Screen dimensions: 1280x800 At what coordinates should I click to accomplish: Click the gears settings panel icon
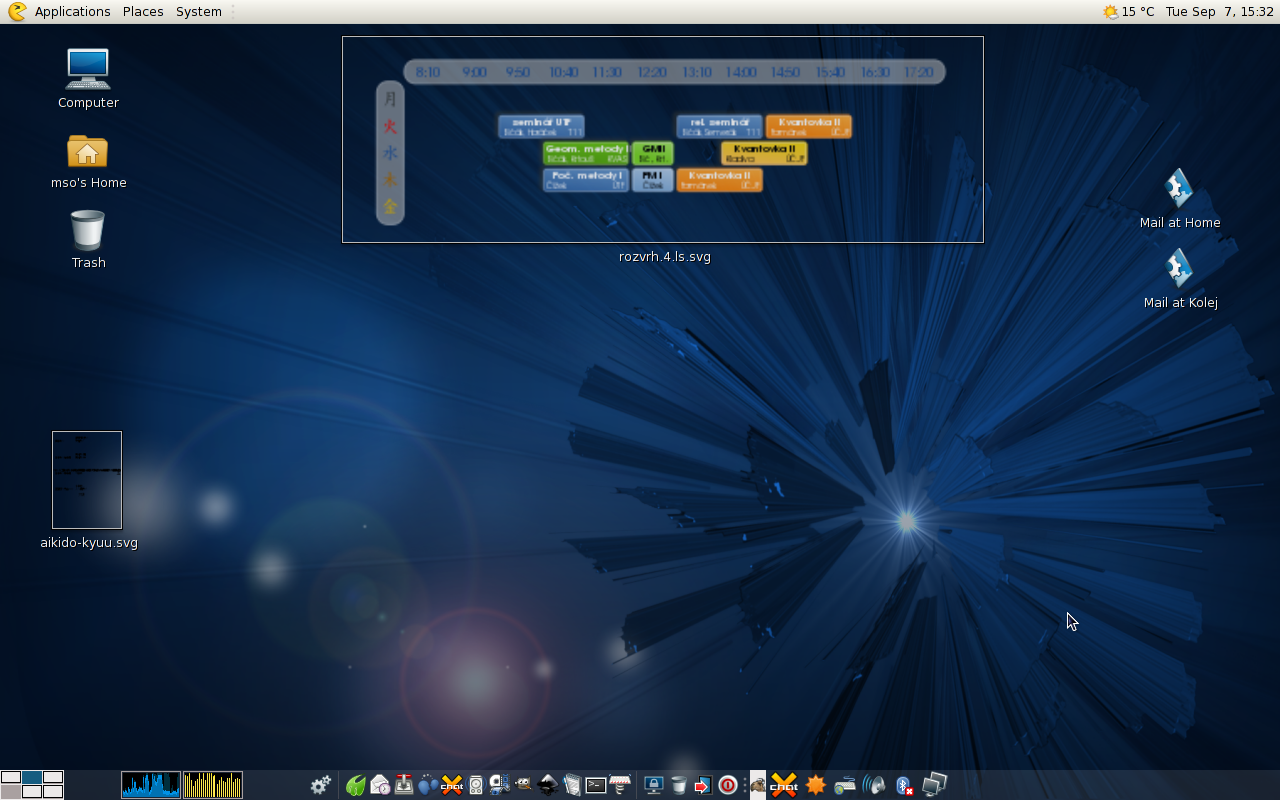pos(321,785)
